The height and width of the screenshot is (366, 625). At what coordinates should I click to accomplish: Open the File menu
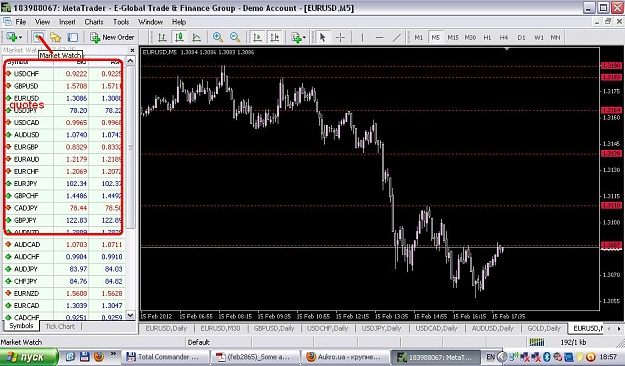point(20,22)
